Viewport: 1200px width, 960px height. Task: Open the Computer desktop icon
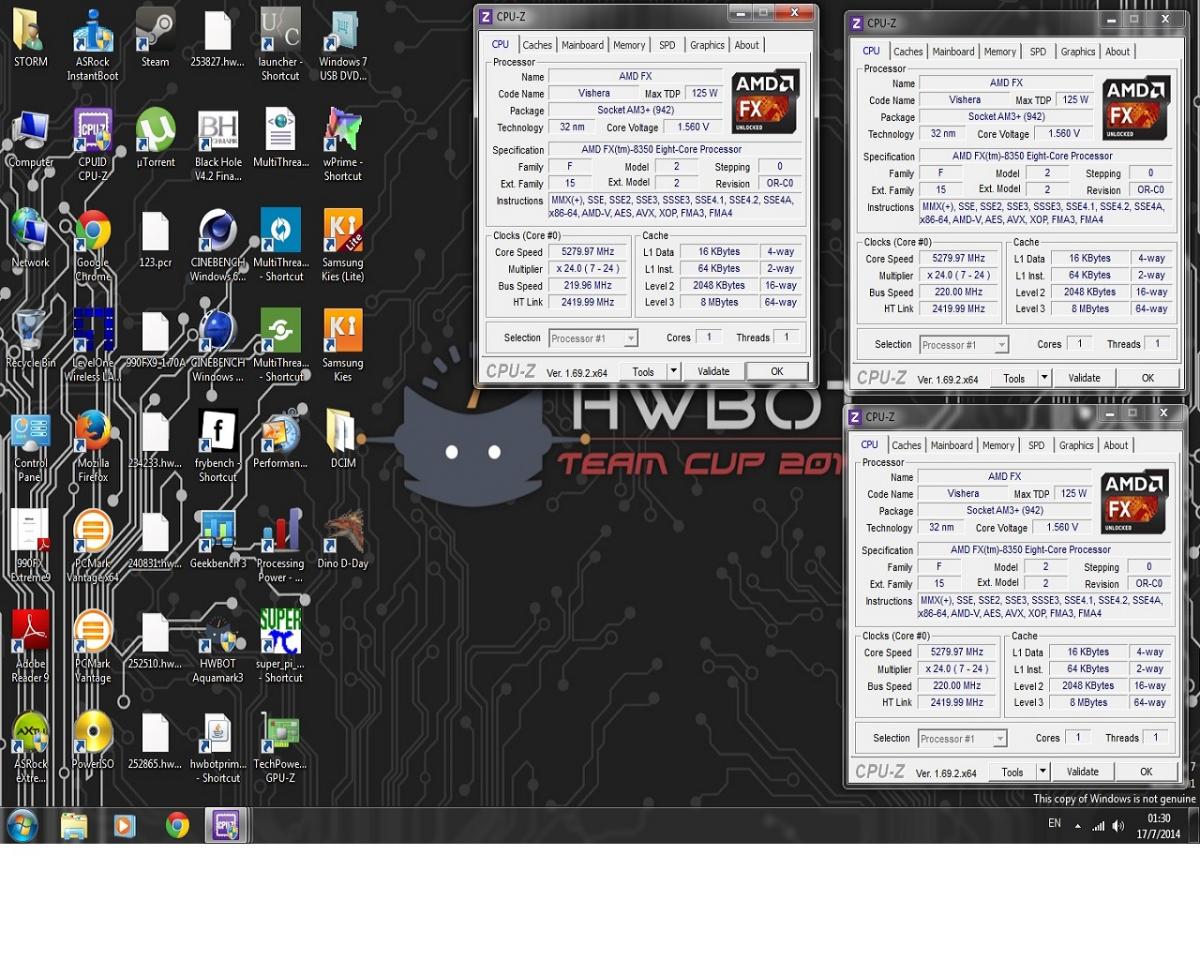pyautogui.click(x=30, y=138)
